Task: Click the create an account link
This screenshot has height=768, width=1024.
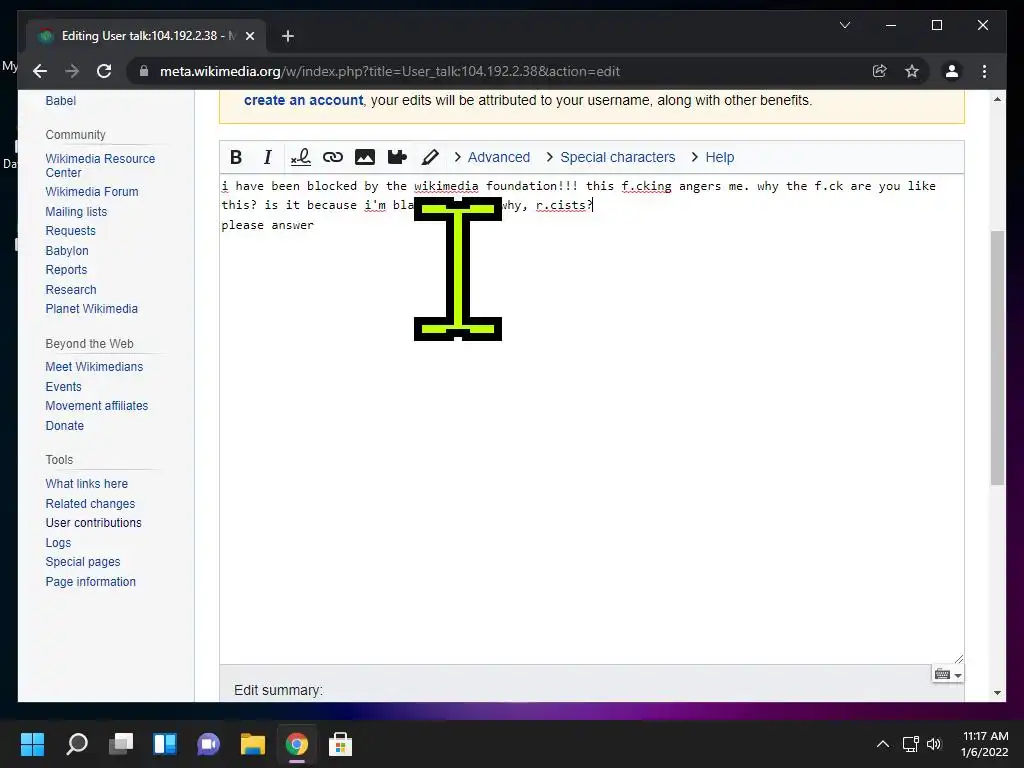Action: pos(303,101)
